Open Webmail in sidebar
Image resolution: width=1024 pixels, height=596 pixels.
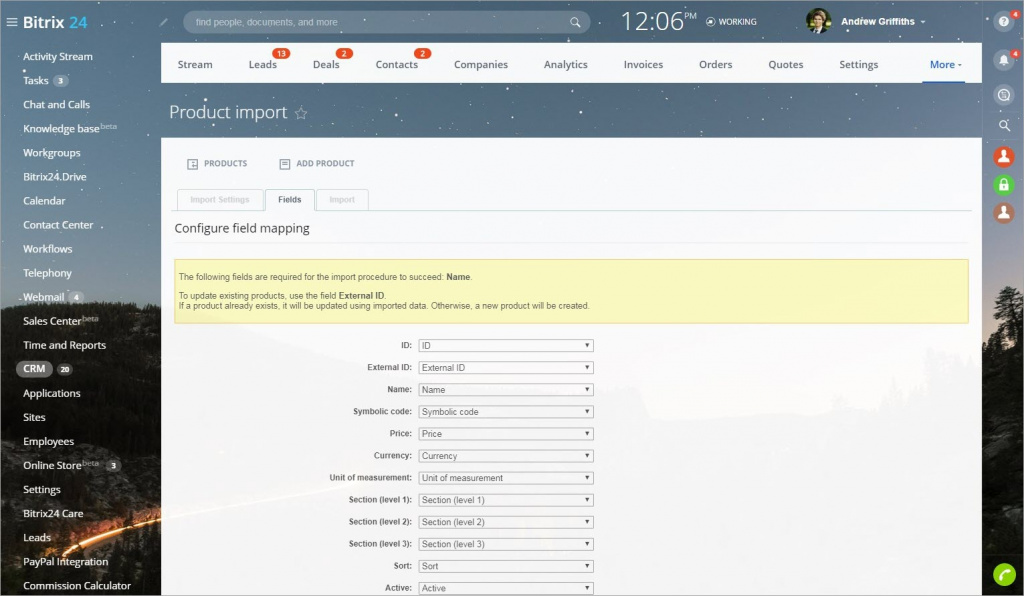click(44, 297)
